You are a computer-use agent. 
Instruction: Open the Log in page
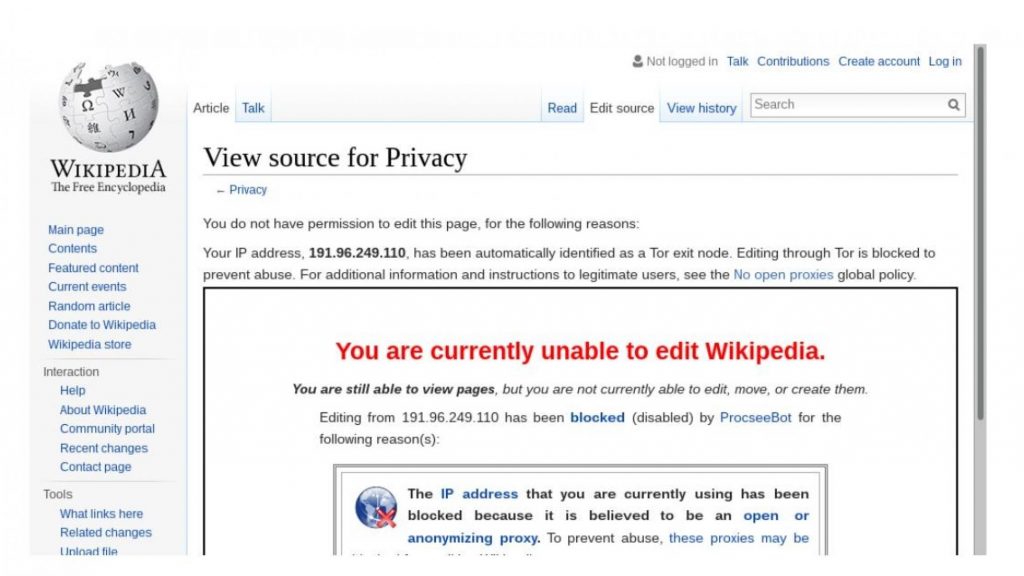point(944,61)
